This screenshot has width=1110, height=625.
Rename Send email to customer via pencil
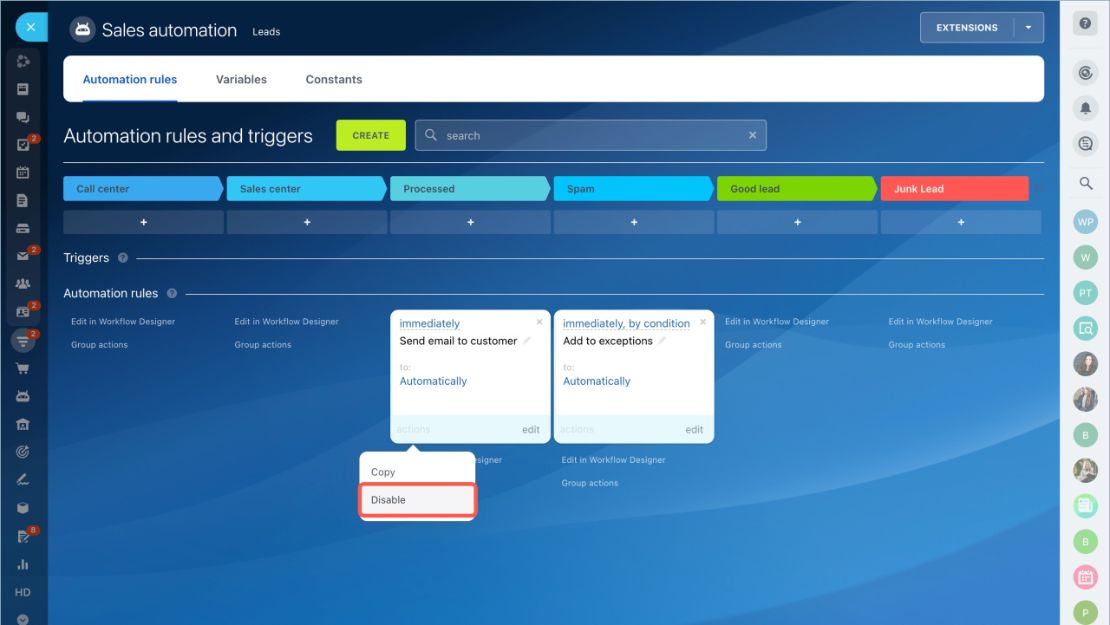527,340
